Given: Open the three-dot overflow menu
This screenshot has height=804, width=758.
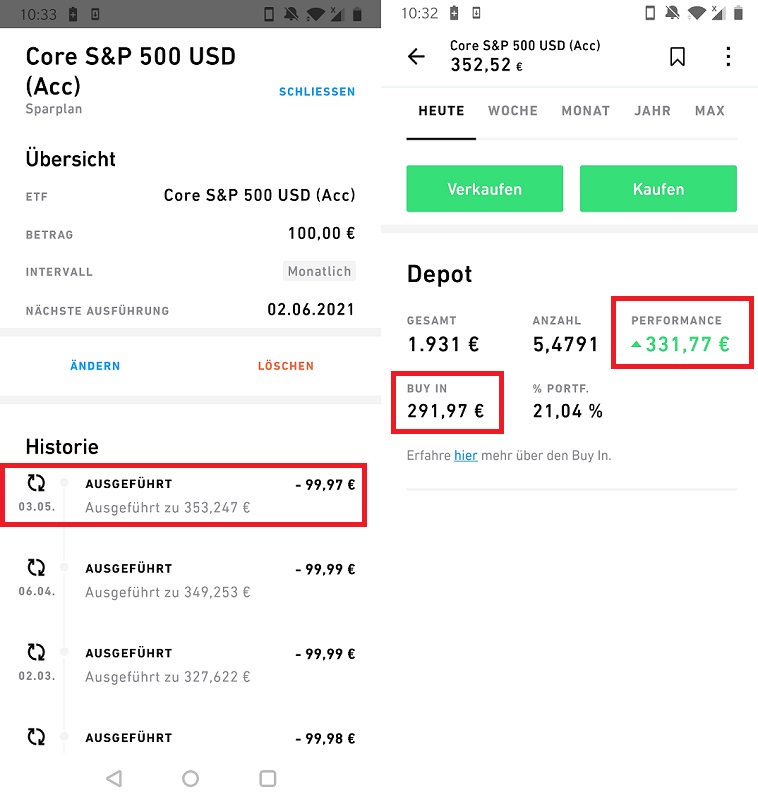Looking at the screenshot, I should coord(728,56).
